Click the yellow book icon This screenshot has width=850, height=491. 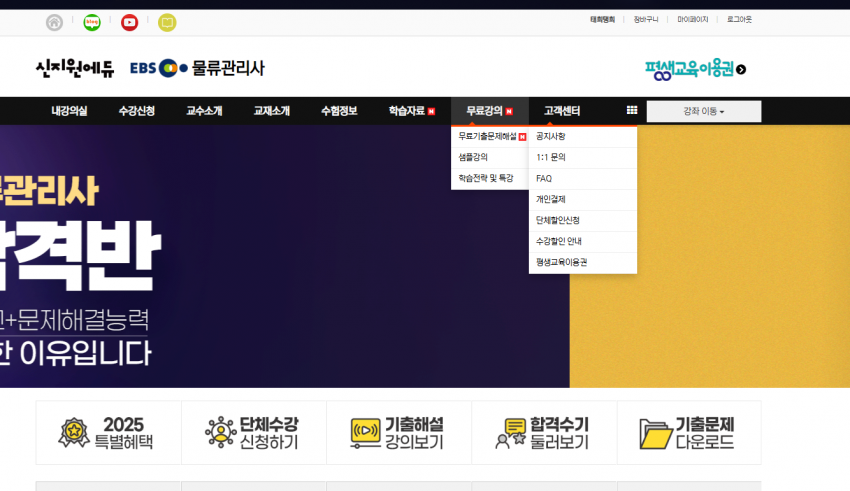[167, 23]
